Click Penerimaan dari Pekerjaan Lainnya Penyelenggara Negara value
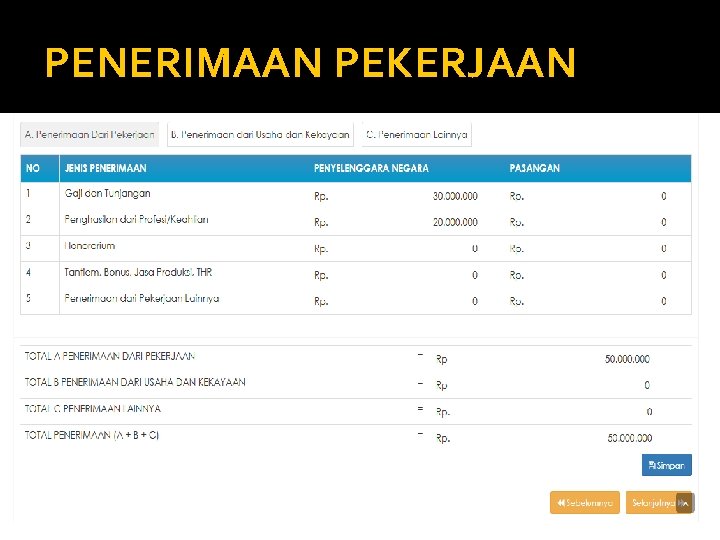The image size is (720, 540). click(475, 301)
